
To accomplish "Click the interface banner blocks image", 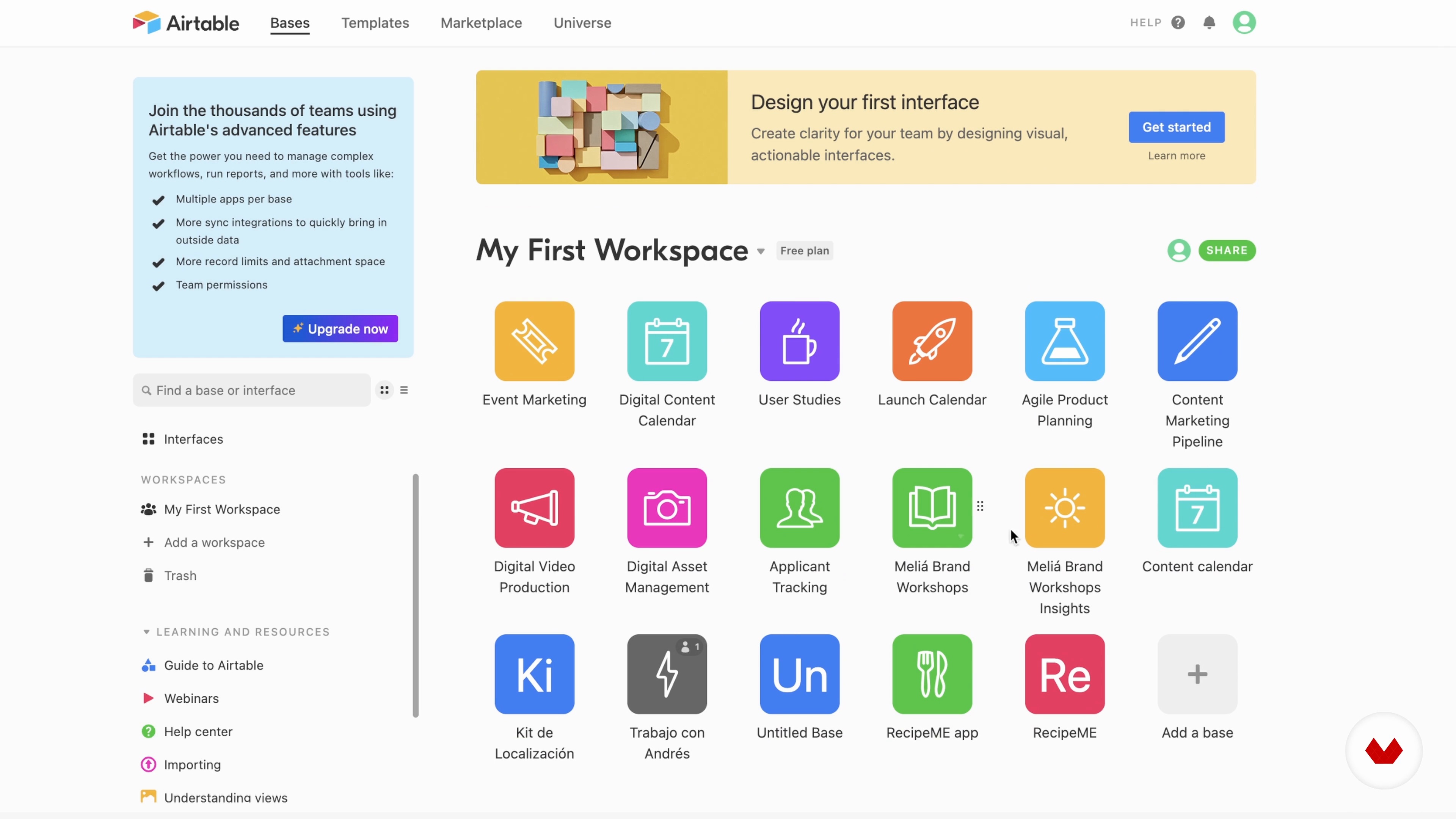I will click(x=601, y=127).
